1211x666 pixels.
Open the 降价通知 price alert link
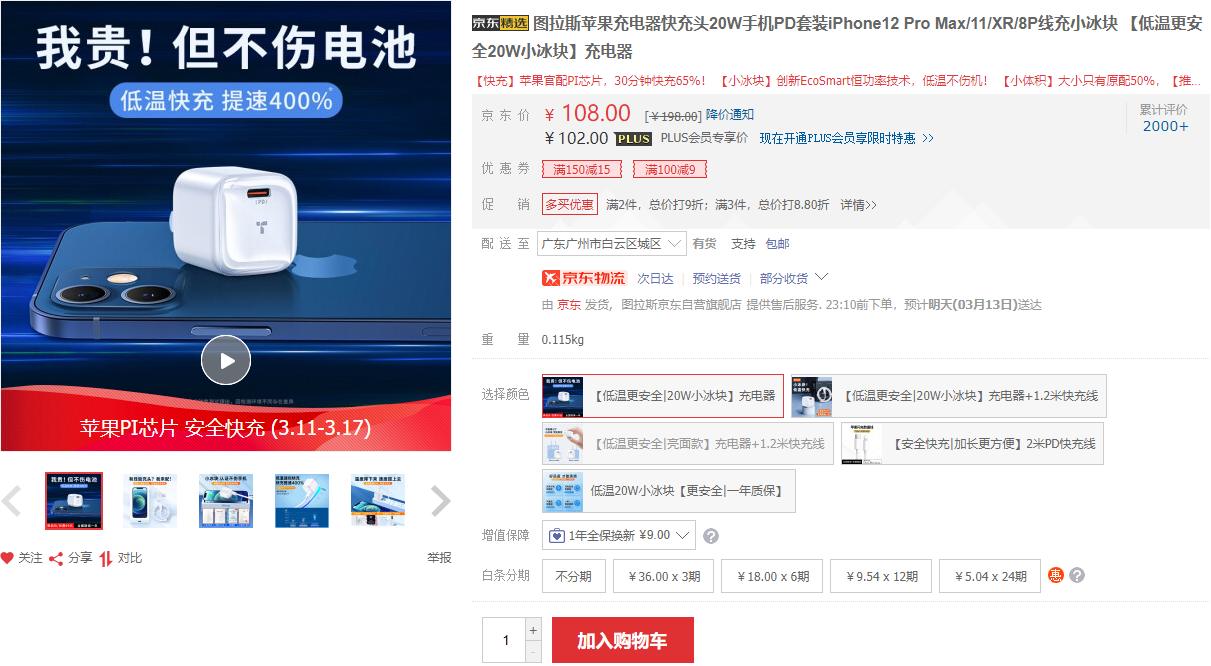click(730, 115)
